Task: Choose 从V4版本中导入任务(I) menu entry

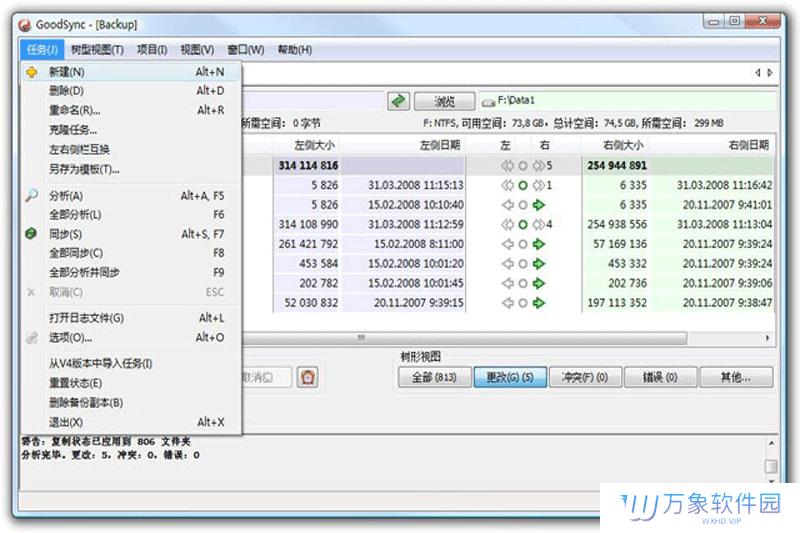Action: (x=132, y=364)
